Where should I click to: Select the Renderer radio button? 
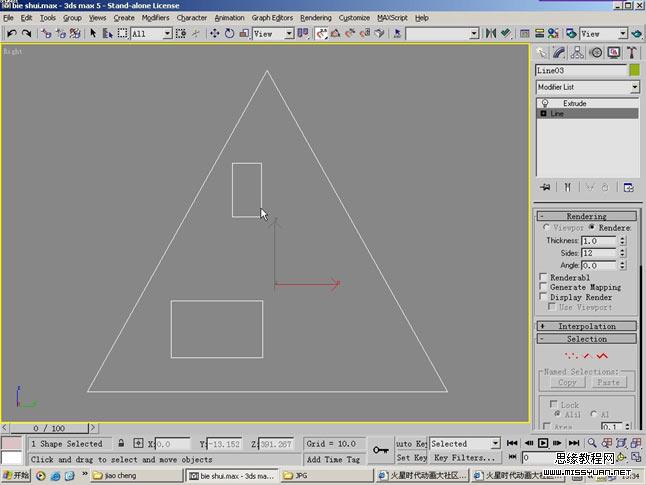click(x=592, y=227)
